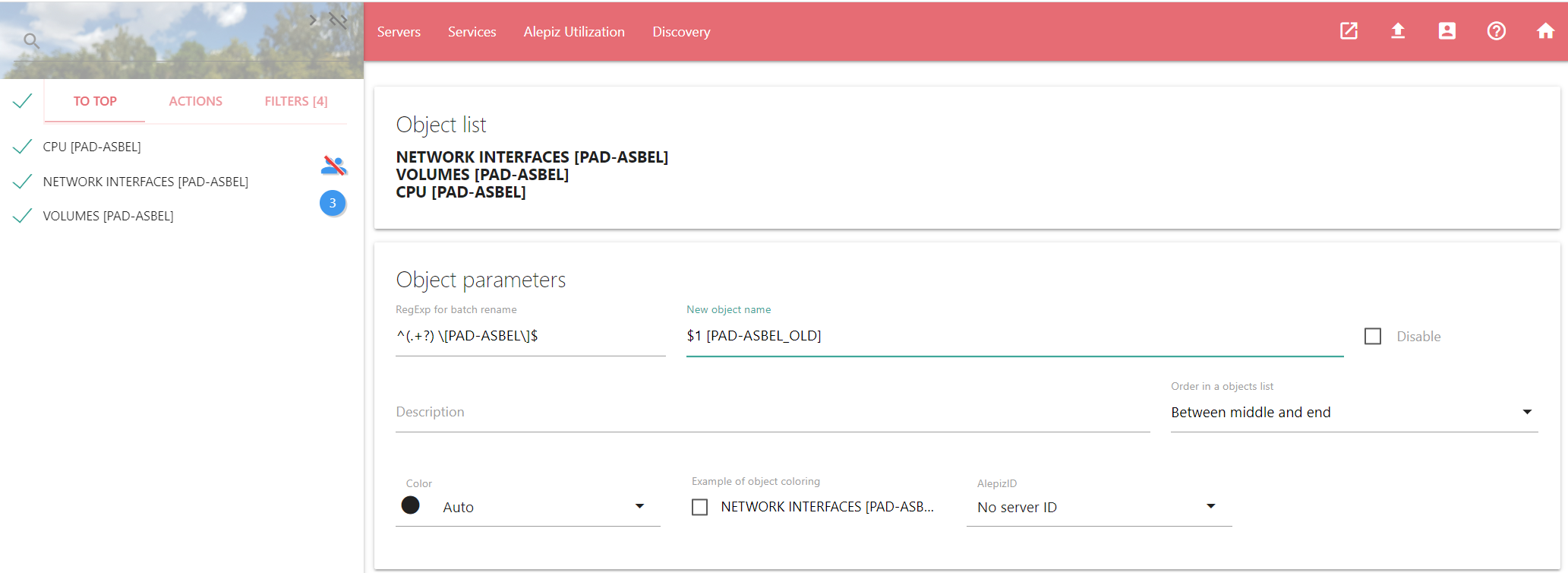Uncheck the CPU [PAD-ASBEL] object

tap(23, 147)
